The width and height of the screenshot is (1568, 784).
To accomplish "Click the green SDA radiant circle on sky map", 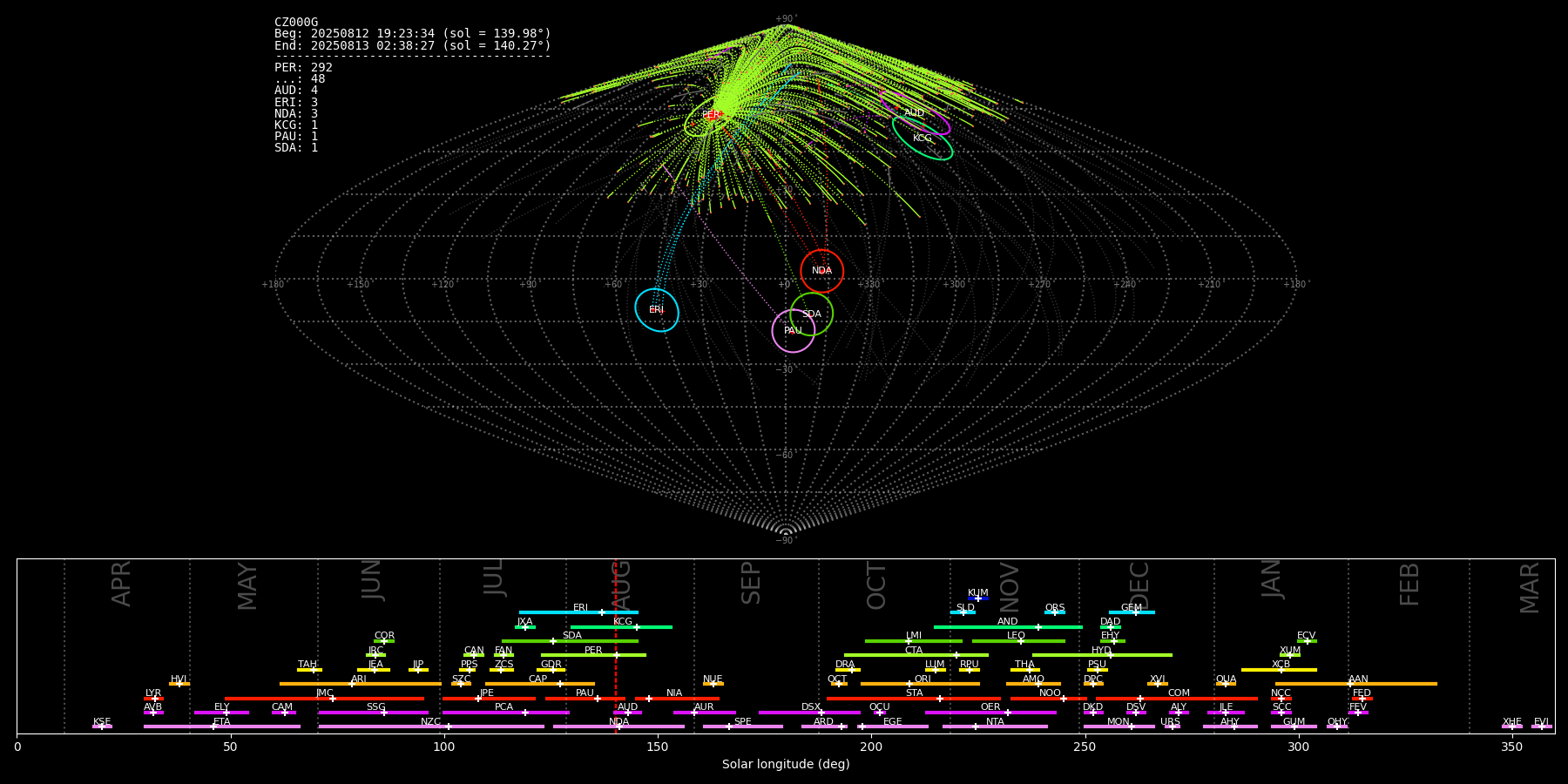I will tap(811, 314).
